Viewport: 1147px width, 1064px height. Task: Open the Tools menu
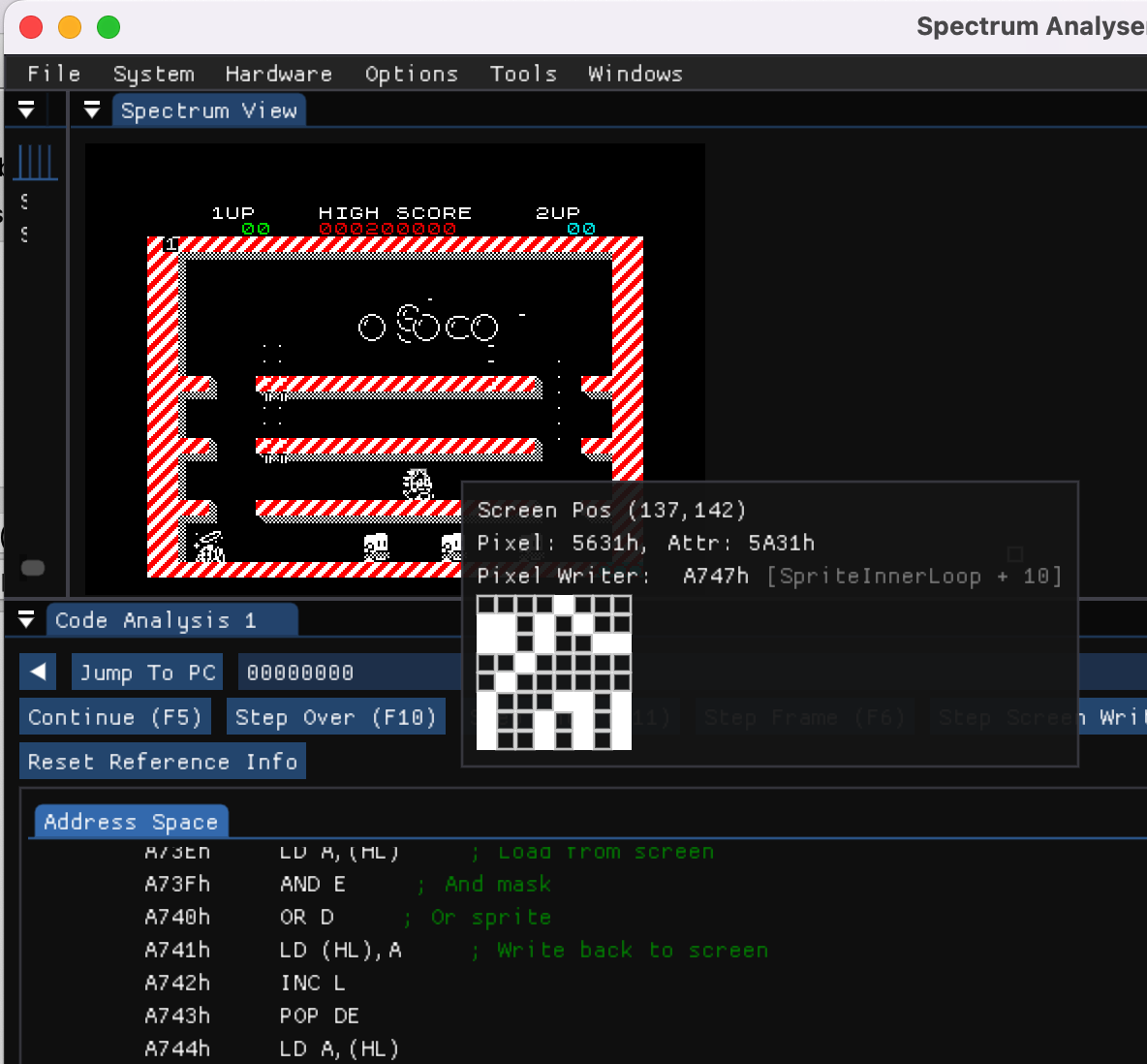point(523,74)
